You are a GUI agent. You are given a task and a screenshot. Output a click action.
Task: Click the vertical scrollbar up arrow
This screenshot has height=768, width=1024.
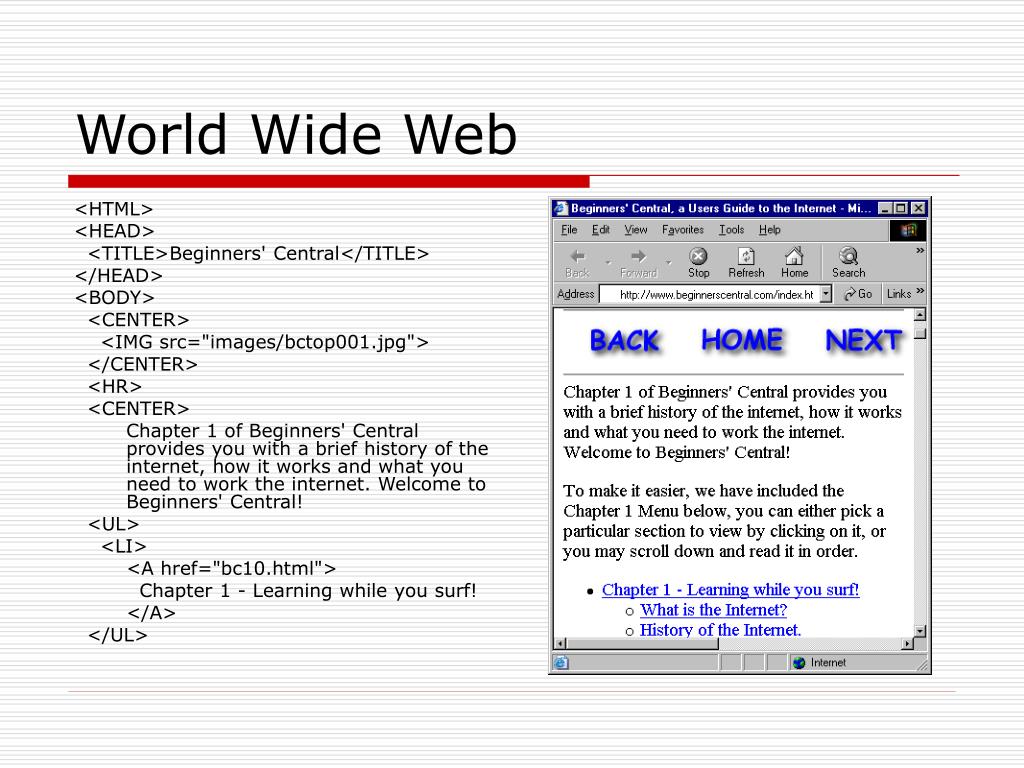pyautogui.click(x=920, y=315)
